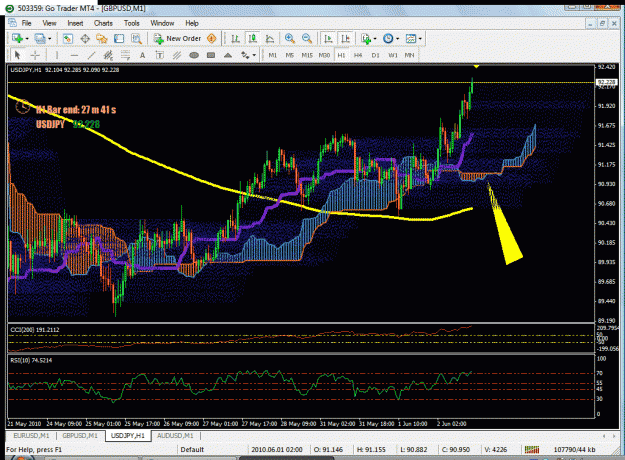Switch to the EURUSD,M1 chart tab
Screen dimensions: 625x460
tap(31, 436)
